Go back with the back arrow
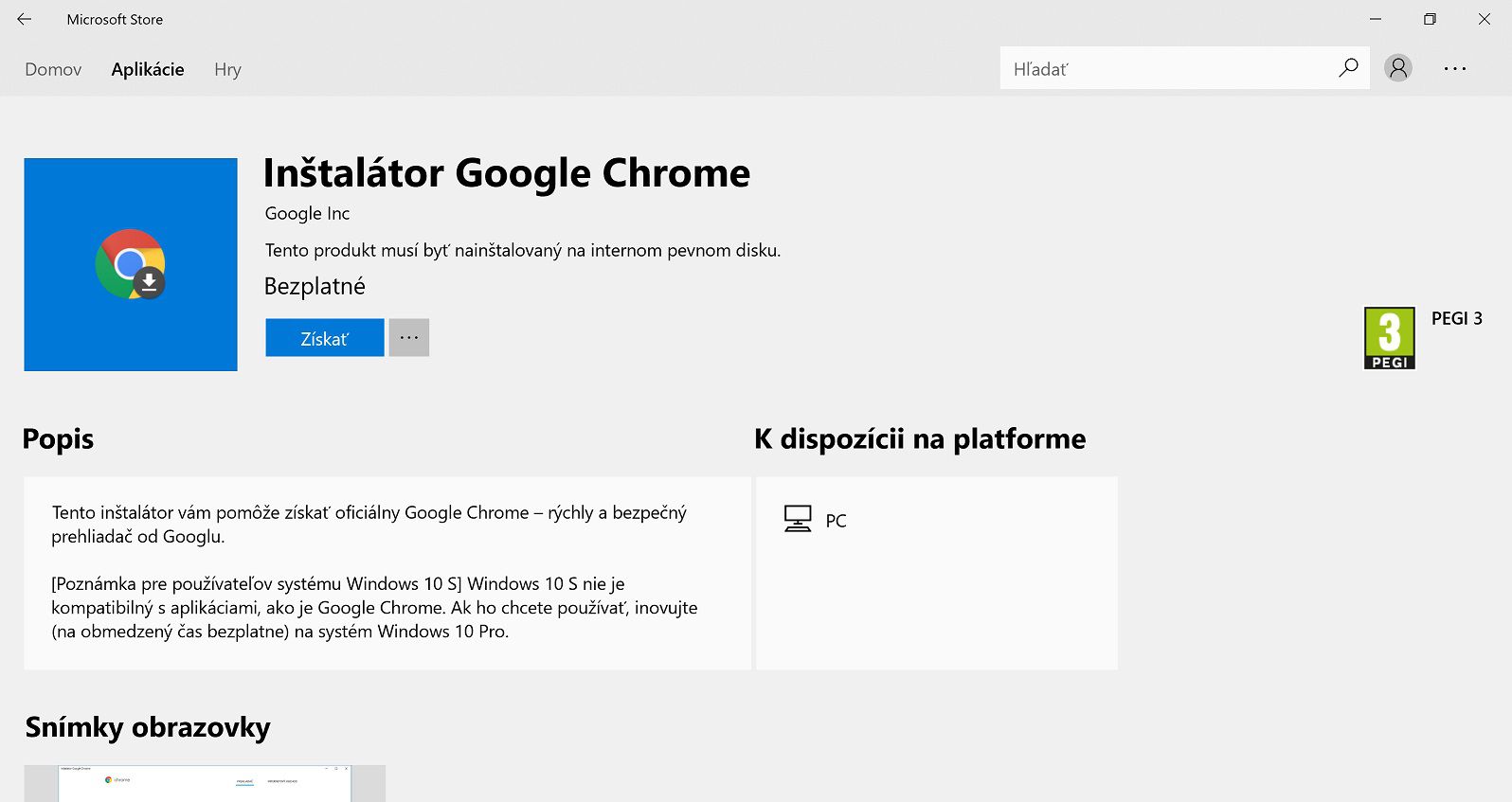This screenshot has height=802, width=1512. (25, 19)
